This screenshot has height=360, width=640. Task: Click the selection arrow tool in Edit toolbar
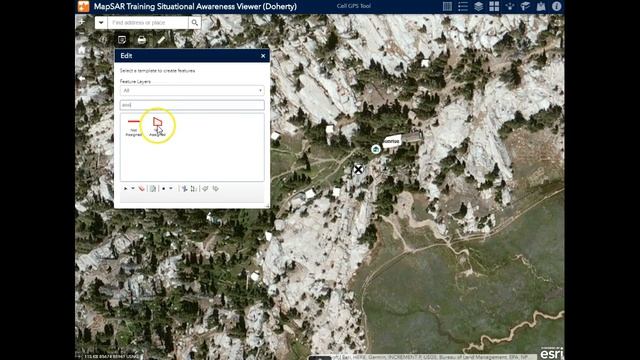(x=126, y=189)
